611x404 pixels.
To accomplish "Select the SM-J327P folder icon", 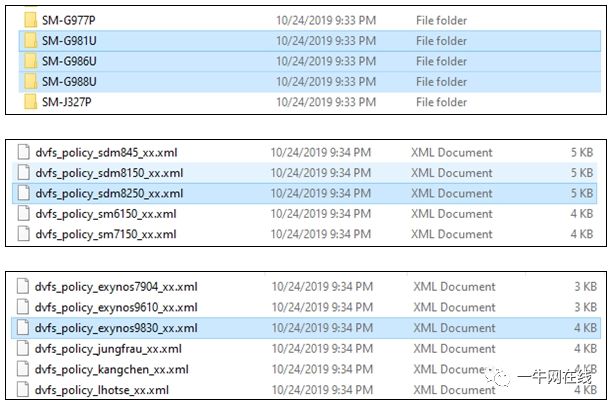I will pos(30,102).
